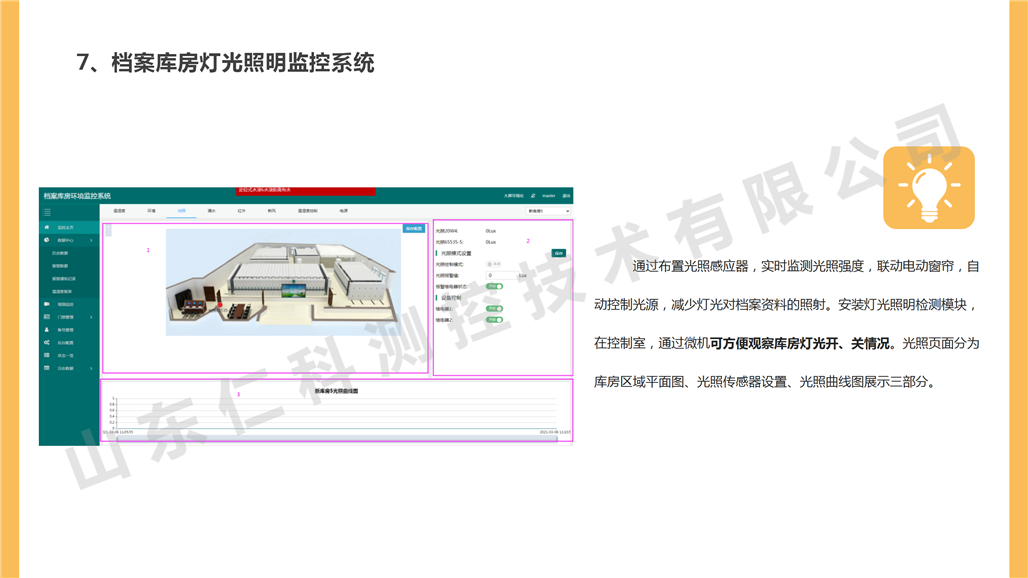Switch to the 电源 tab
Image resolution: width=1028 pixels, height=578 pixels.
point(344,211)
